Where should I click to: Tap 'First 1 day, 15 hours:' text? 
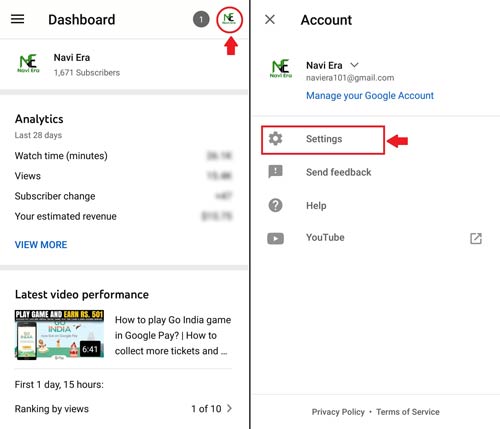(x=59, y=385)
